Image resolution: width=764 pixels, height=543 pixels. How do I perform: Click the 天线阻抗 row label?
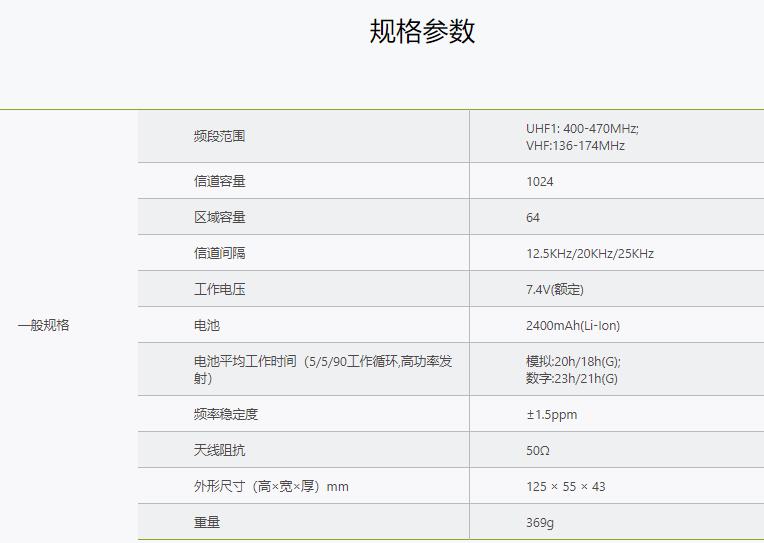tap(219, 450)
